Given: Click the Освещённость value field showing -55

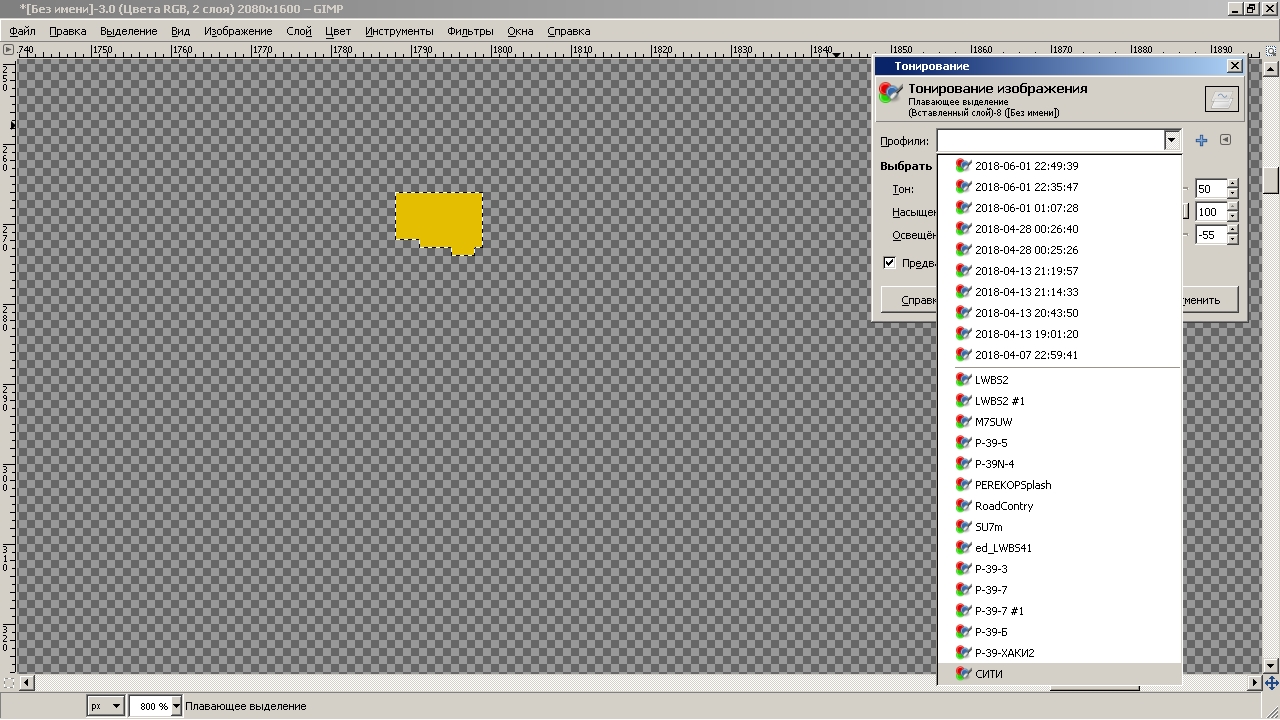Looking at the screenshot, I should [x=1210, y=235].
